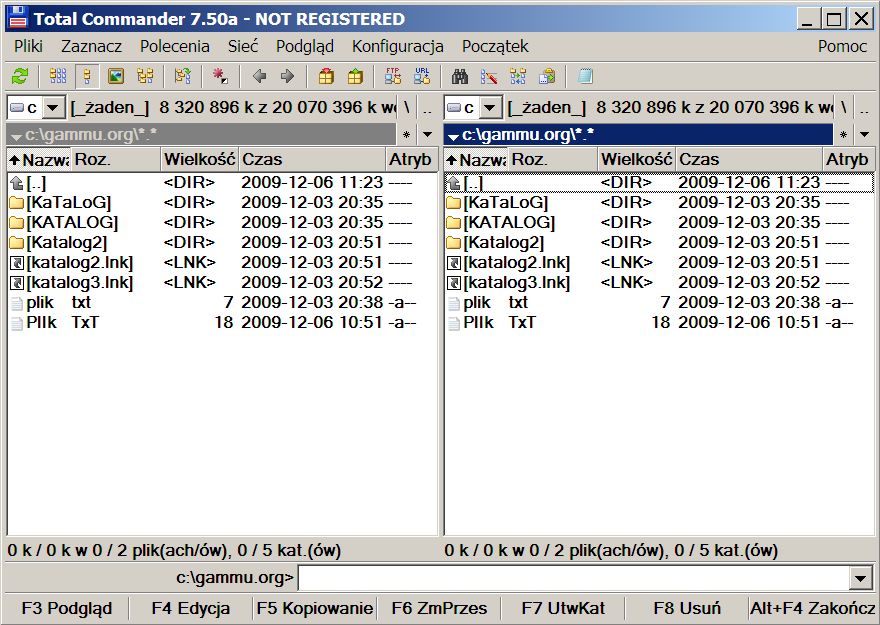Open new URL connection toolbar icon
The width and height of the screenshot is (880, 625).
coord(422,76)
